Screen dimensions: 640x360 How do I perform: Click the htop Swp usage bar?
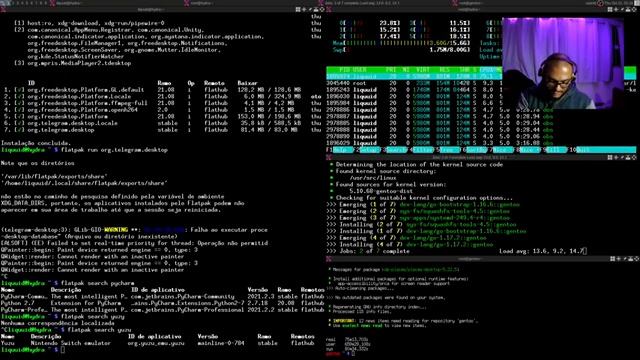pyautogui.click(x=402, y=50)
